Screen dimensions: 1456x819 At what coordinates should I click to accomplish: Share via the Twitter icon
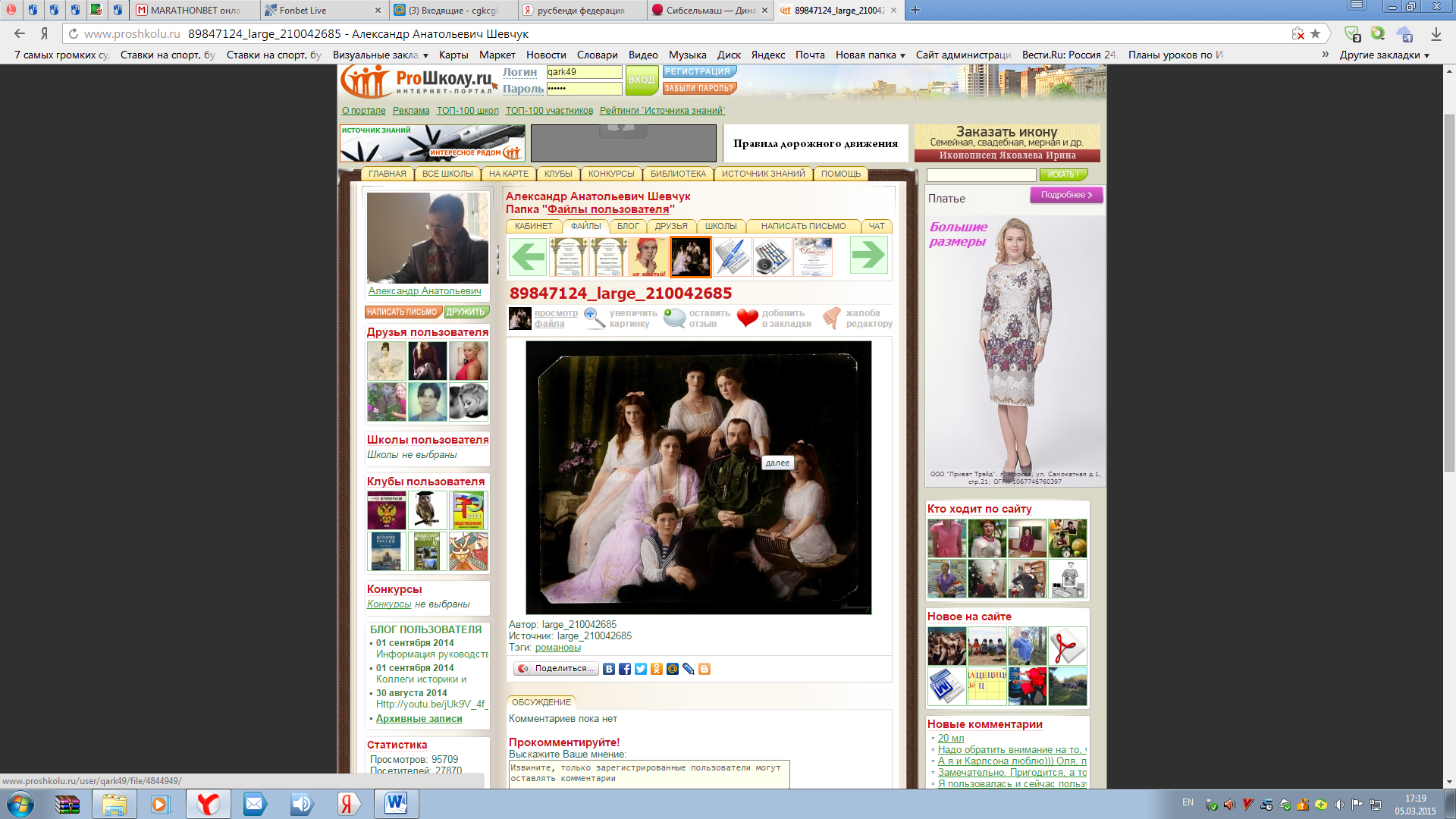[x=641, y=669]
